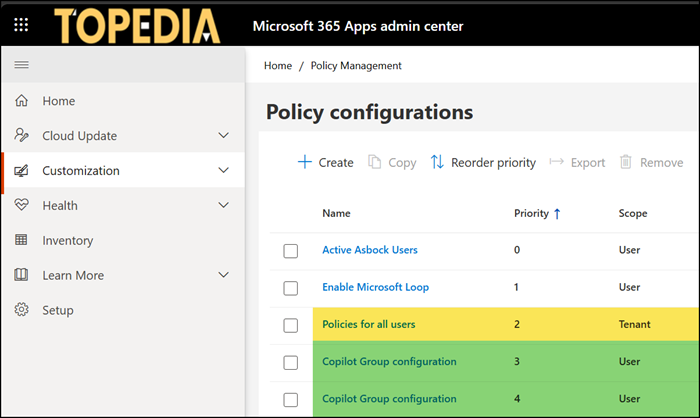Screen dimensions: 700x418
Task: Click the Inventory table icon
Action: point(21,240)
